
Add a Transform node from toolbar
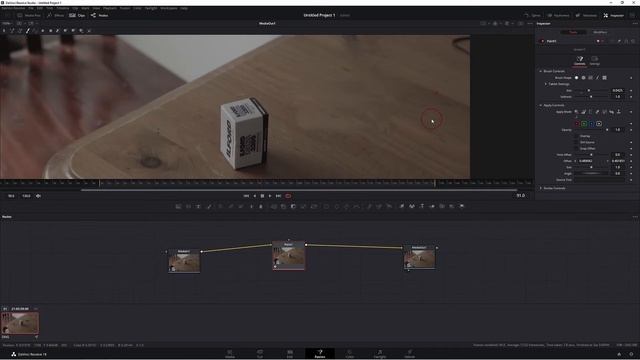coord(314,207)
